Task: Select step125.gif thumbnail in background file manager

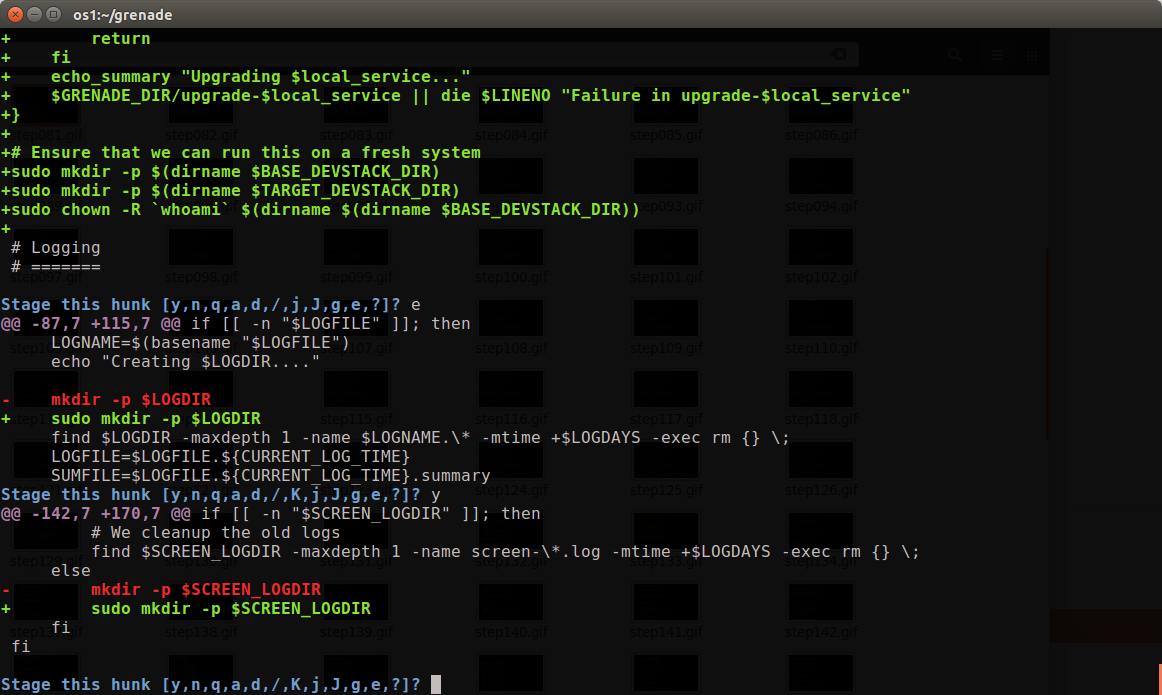Action: [x=665, y=460]
